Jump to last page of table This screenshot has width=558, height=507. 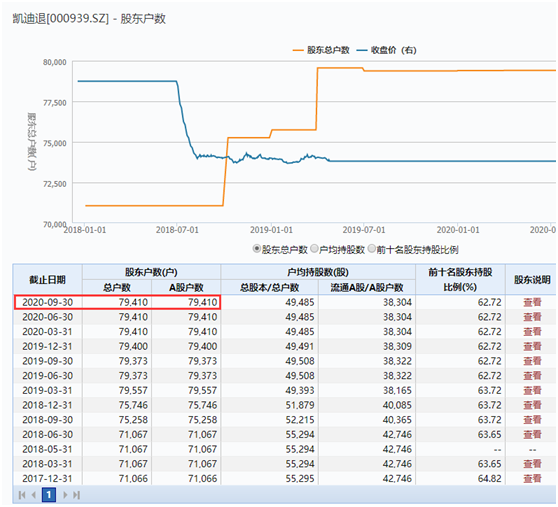point(77,495)
